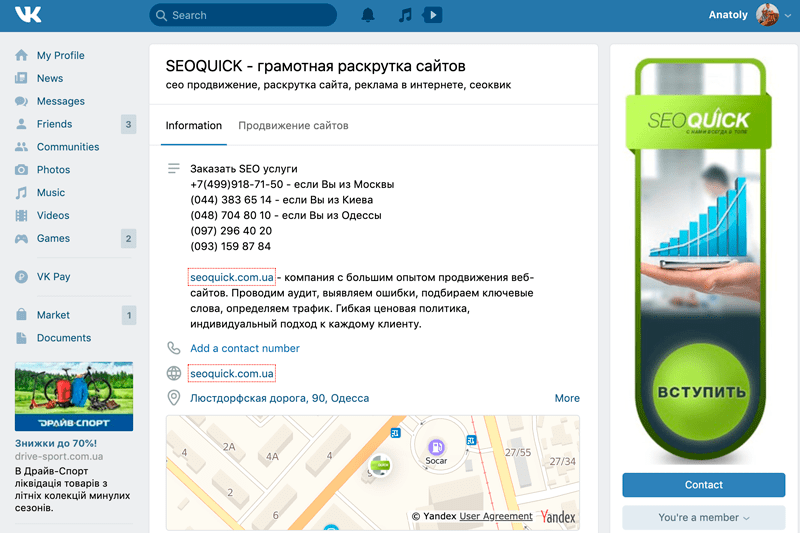Click the SEOQUICK logo banner
Viewport: 800px width, 533px height.
click(698, 121)
